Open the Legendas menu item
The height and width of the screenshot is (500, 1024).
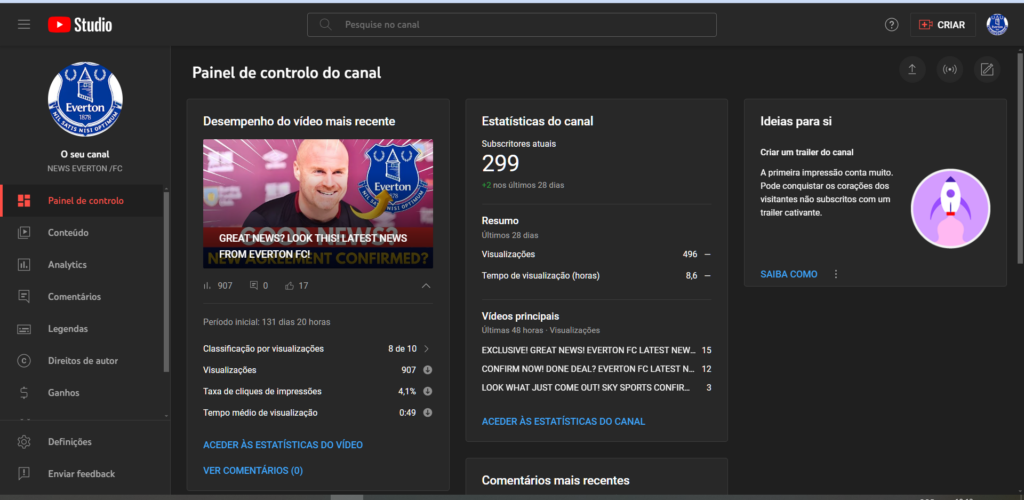[x=82, y=328]
